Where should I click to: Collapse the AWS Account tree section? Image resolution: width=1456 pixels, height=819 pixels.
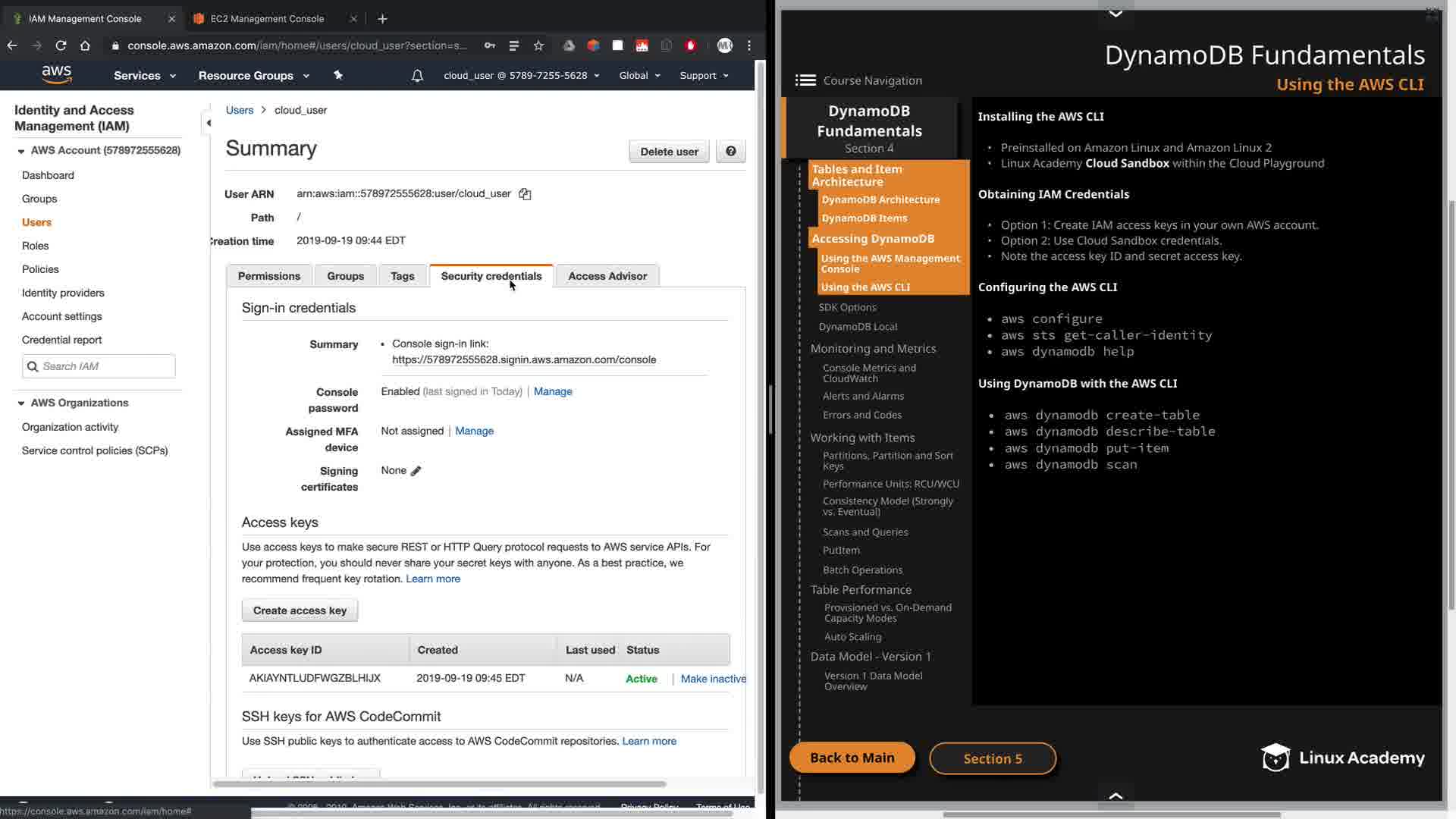click(21, 151)
